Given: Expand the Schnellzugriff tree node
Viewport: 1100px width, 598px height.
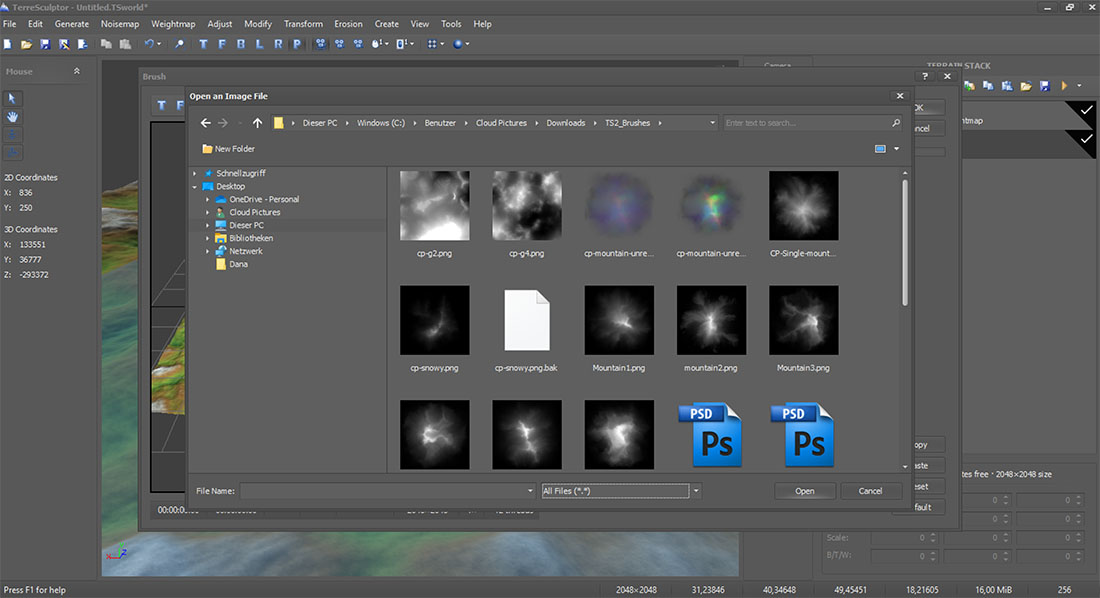Looking at the screenshot, I should tap(194, 173).
